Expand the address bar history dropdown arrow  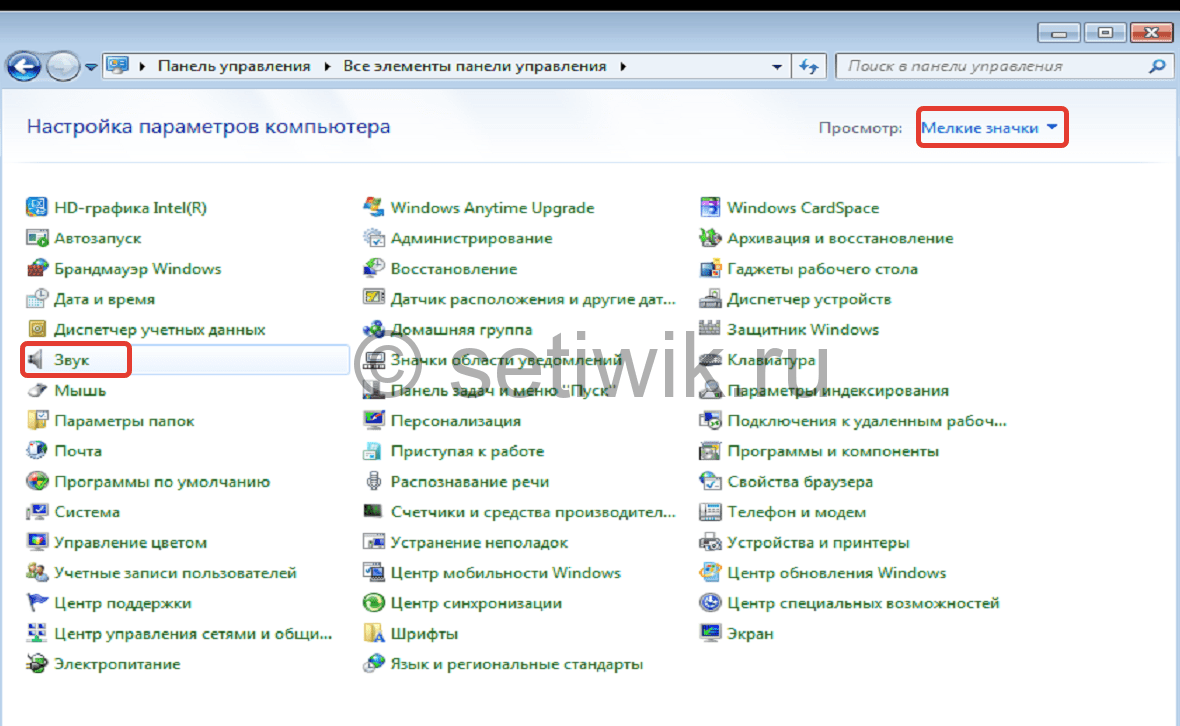click(777, 66)
